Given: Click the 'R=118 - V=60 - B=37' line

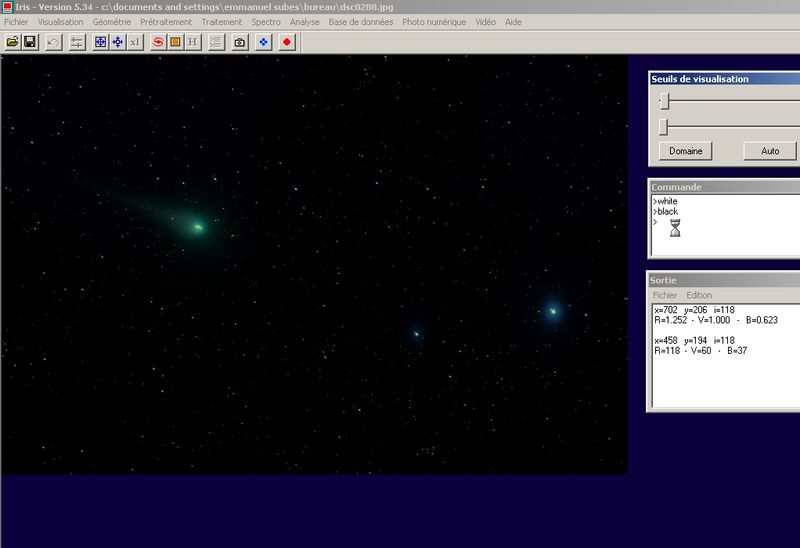Looking at the screenshot, I should pos(701,351).
